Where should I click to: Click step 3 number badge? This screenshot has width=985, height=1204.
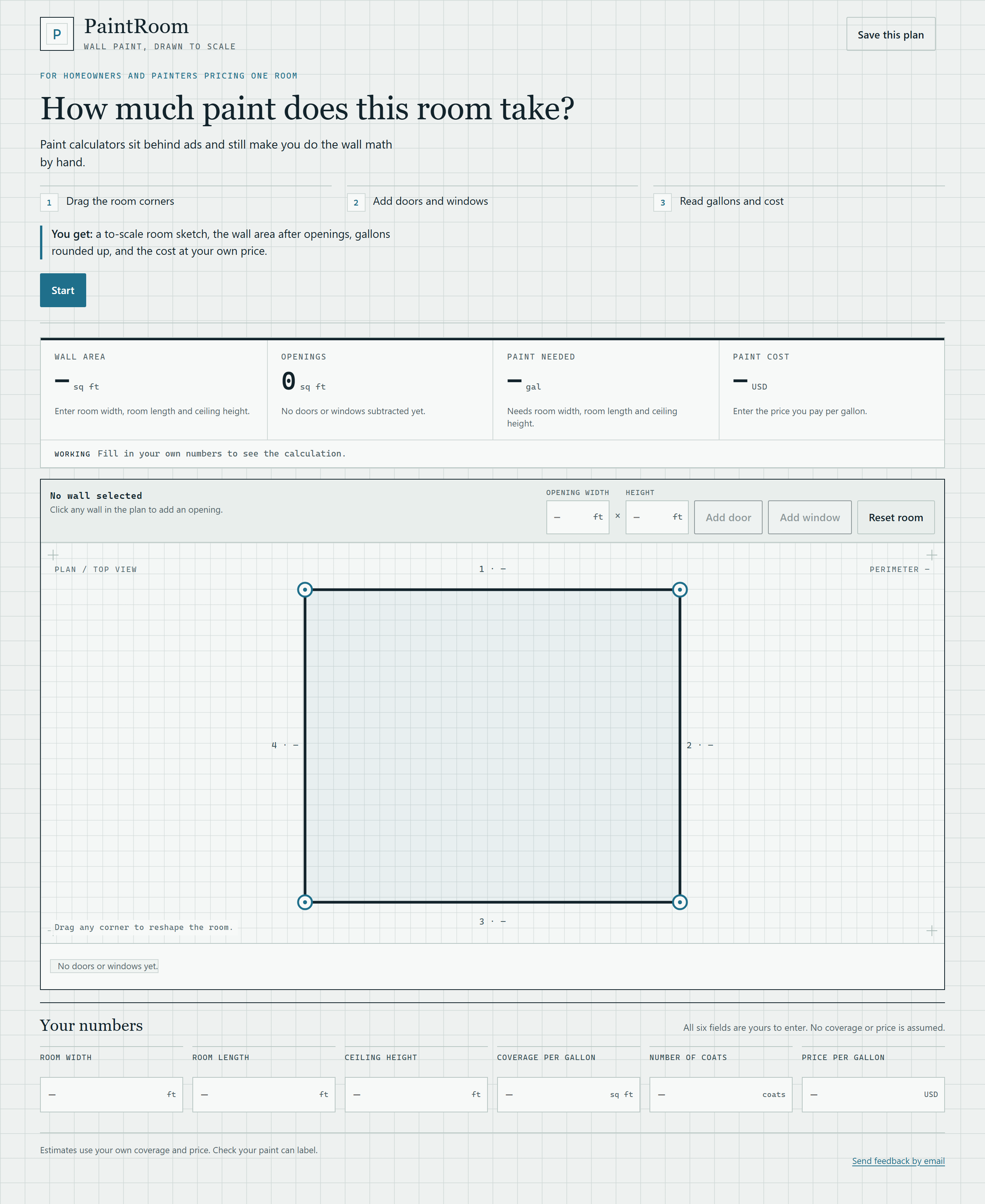coord(662,202)
